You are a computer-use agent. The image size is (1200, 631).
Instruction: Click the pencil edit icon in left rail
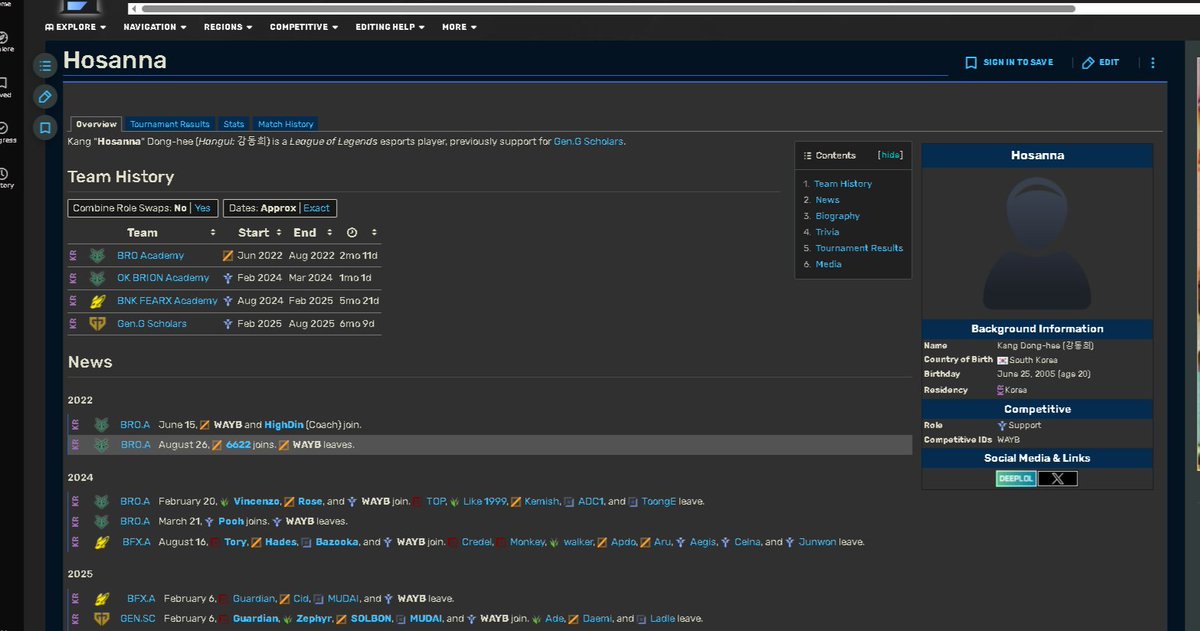[x=45, y=97]
